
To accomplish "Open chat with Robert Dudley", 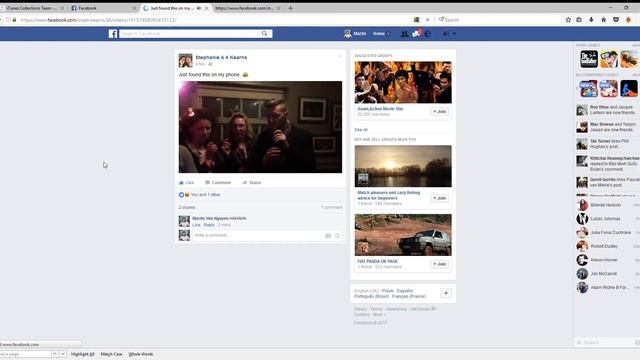I will click(607, 246).
